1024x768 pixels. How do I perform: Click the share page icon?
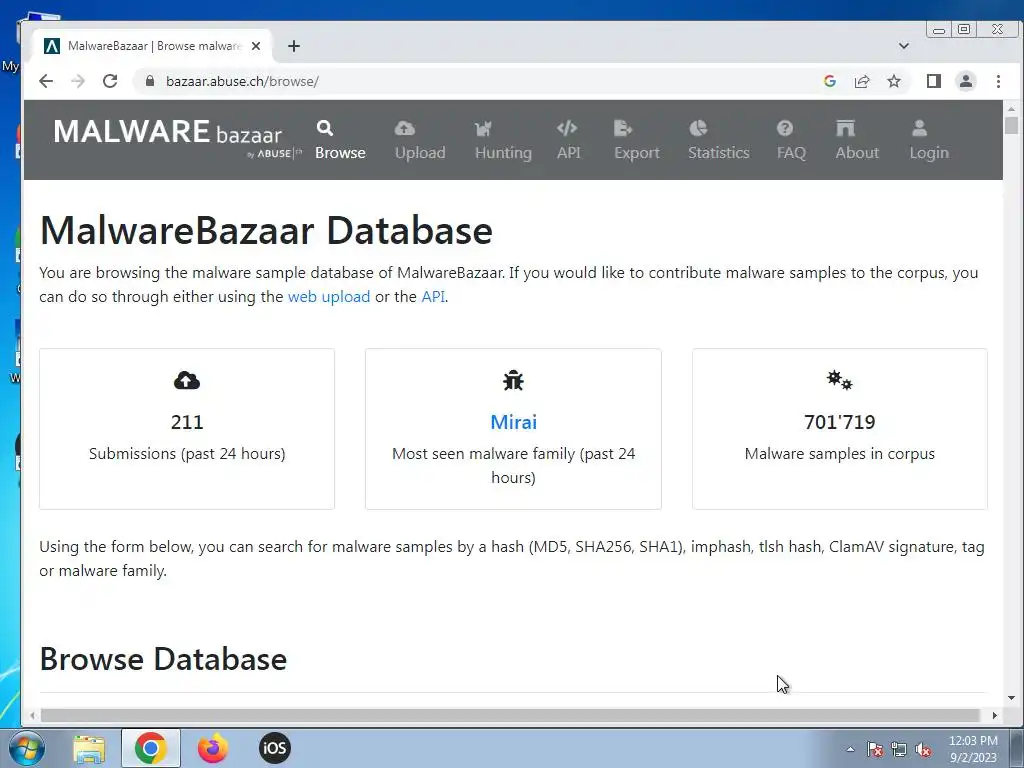pyautogui.click(x=862, y=81)
